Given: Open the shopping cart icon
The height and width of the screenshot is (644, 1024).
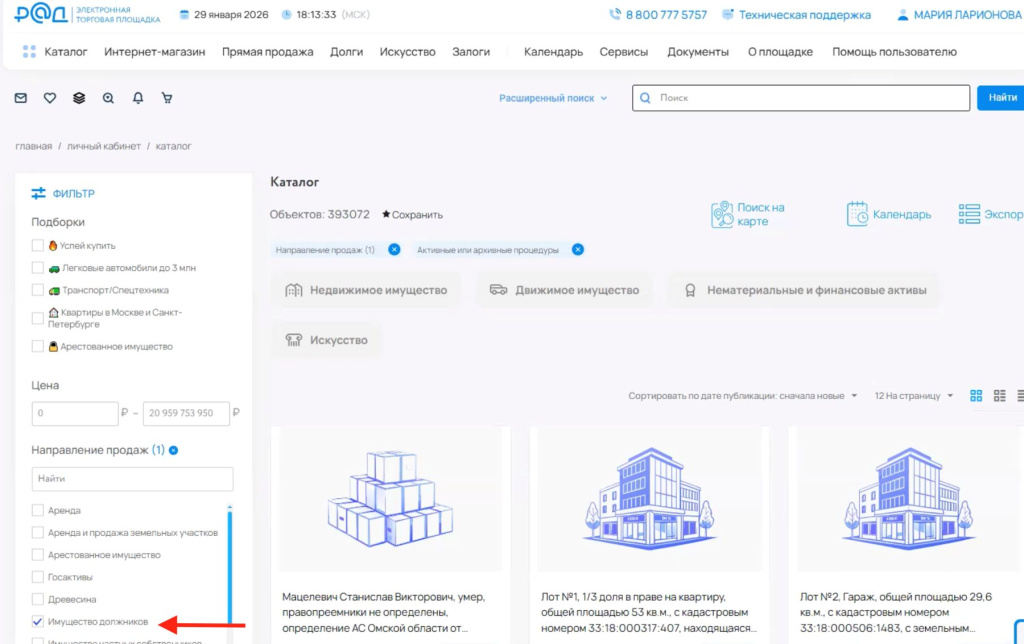Looking at the screenshot, I should 166,97.
